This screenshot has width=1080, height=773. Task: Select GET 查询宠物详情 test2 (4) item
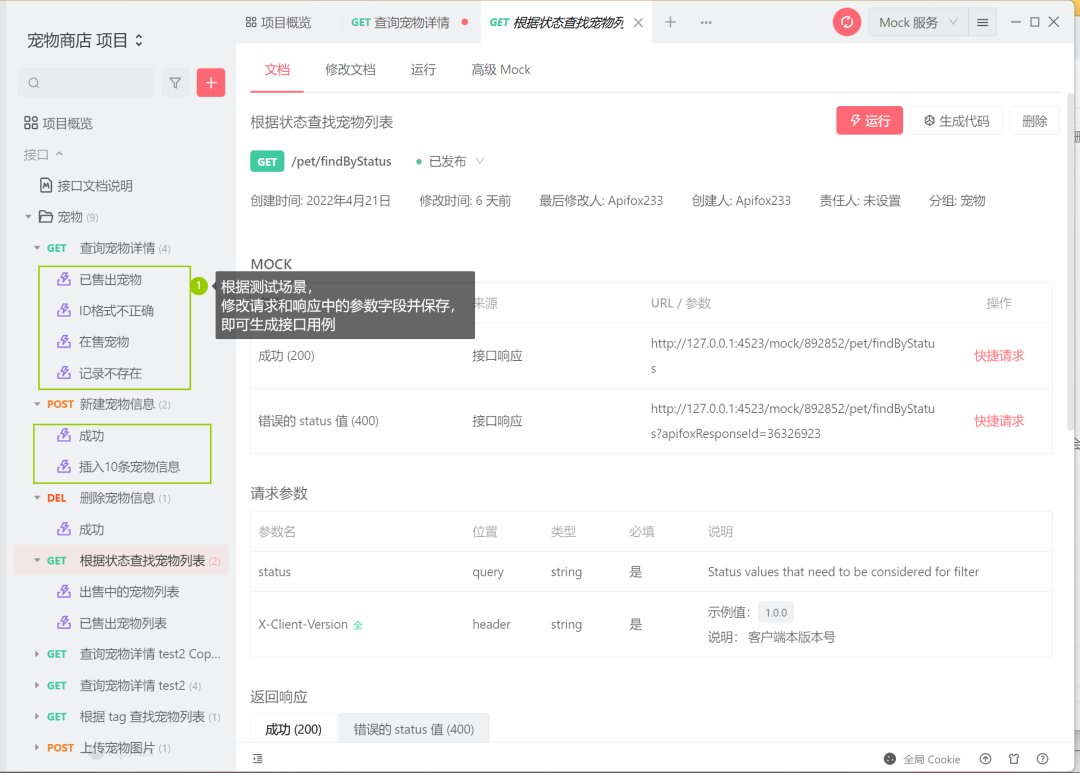tap(121, 685)
